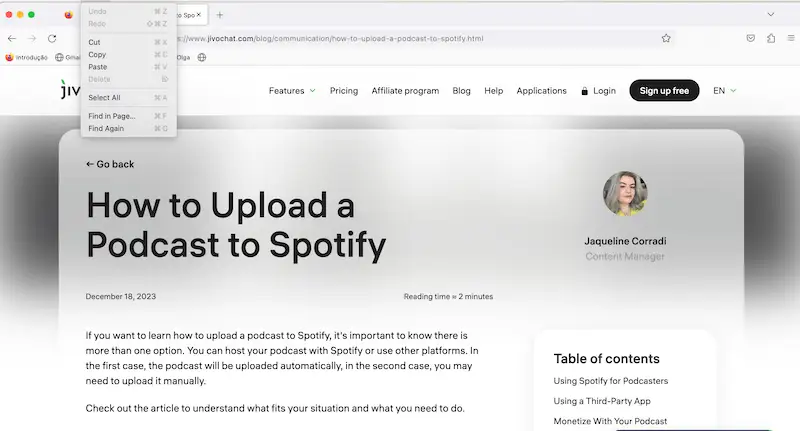Click the Introdução bookmark in bookmarks bar
Image resolution: width=800 pixels, height=431 pixels.
point(27,57)
